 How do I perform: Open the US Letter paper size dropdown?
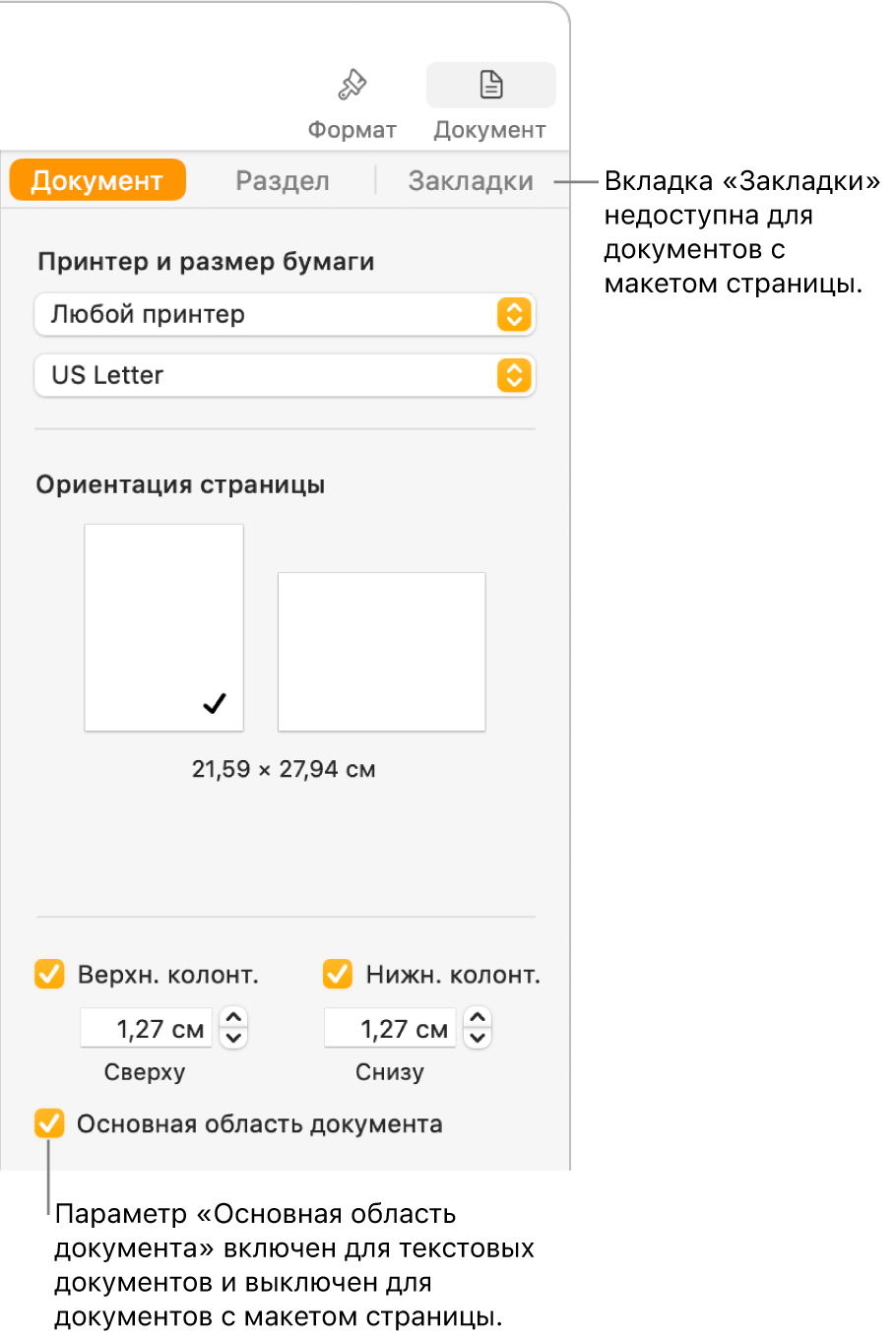tap(285, 375)
